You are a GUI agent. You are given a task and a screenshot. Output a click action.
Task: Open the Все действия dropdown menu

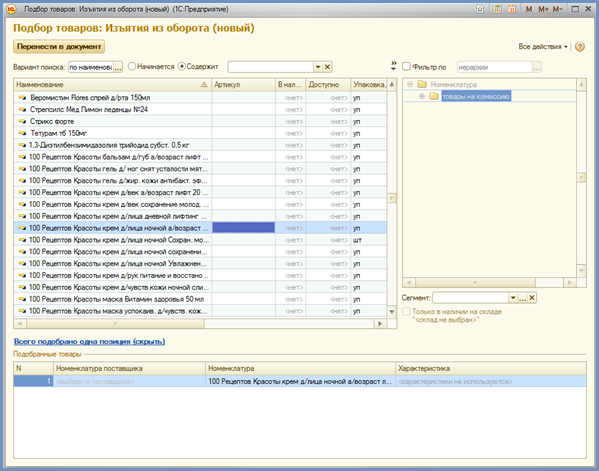[x=543, y=47]
